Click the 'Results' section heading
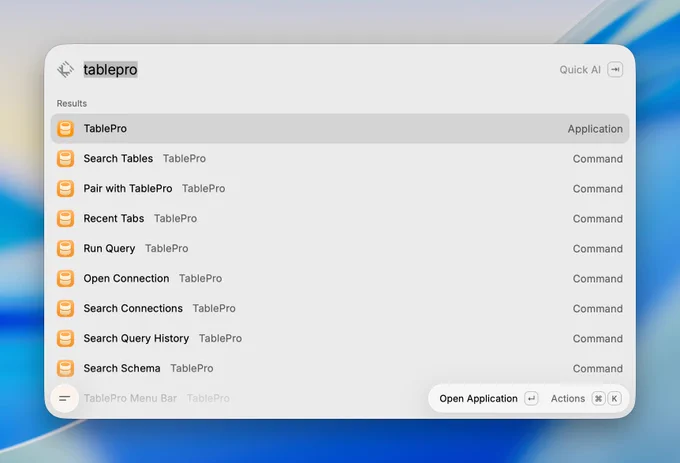 point(72,103)
